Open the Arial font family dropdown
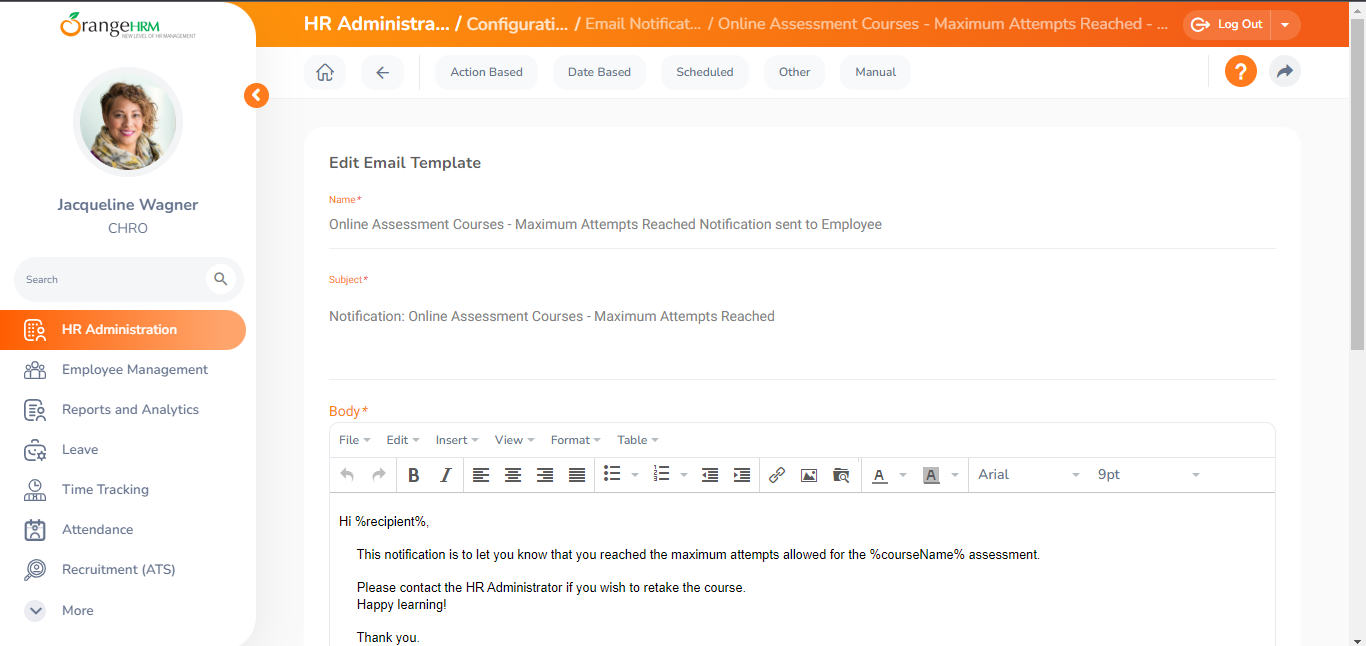Screen dimensions: 1366x646 click(1029, 475)
